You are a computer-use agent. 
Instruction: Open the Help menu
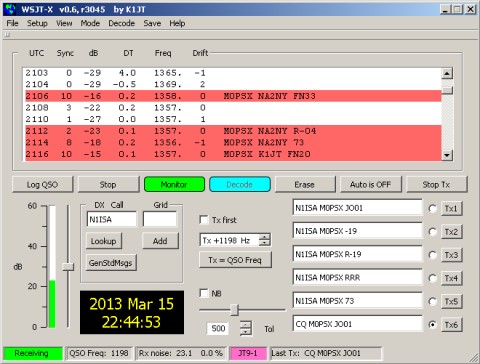177,23
